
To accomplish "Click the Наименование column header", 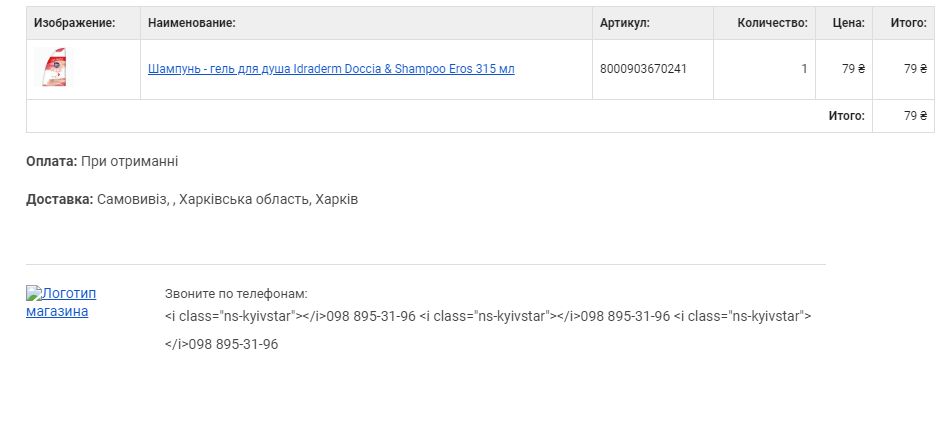I will (x=192, y=23).
